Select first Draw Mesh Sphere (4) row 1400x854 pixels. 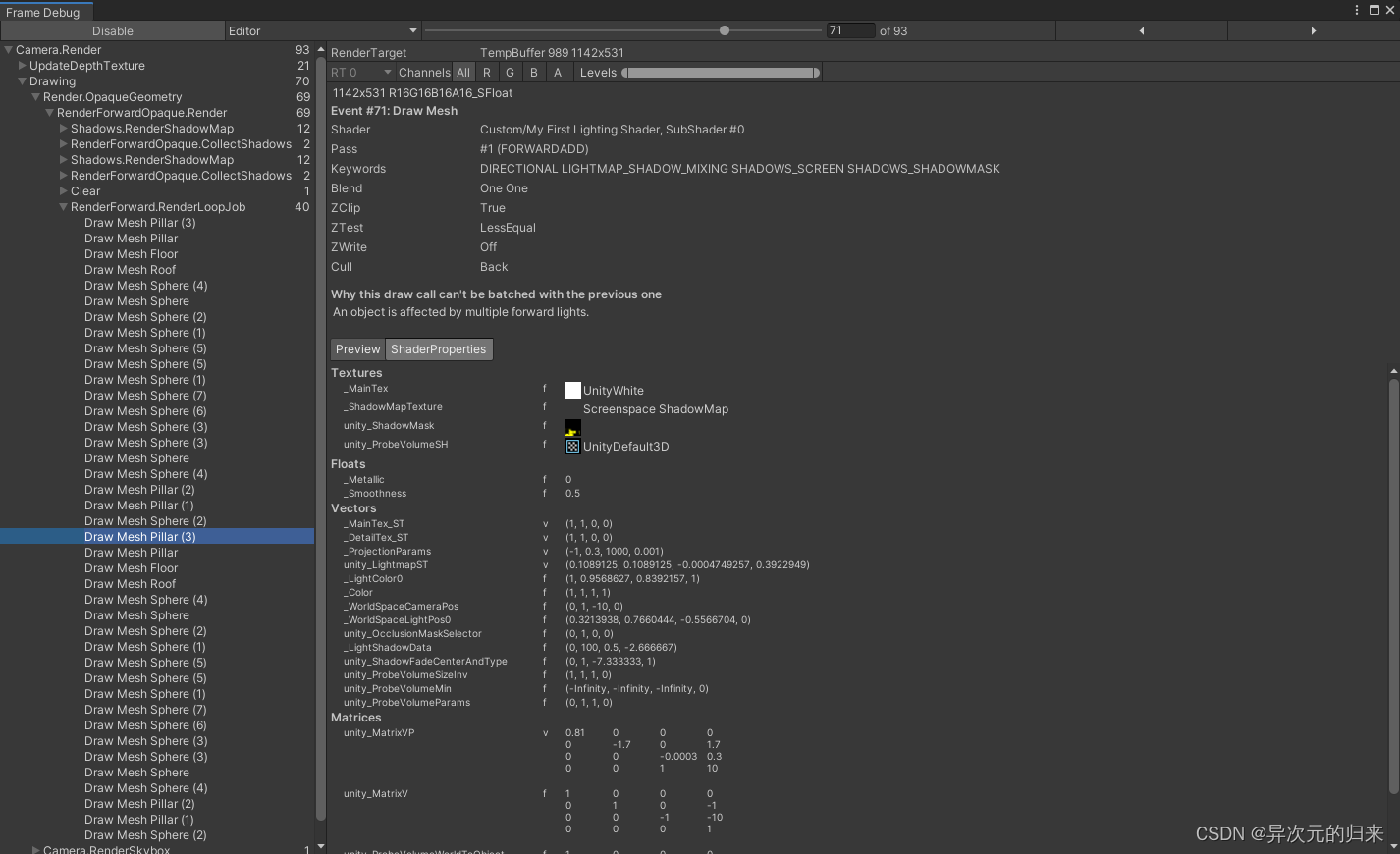157,286
